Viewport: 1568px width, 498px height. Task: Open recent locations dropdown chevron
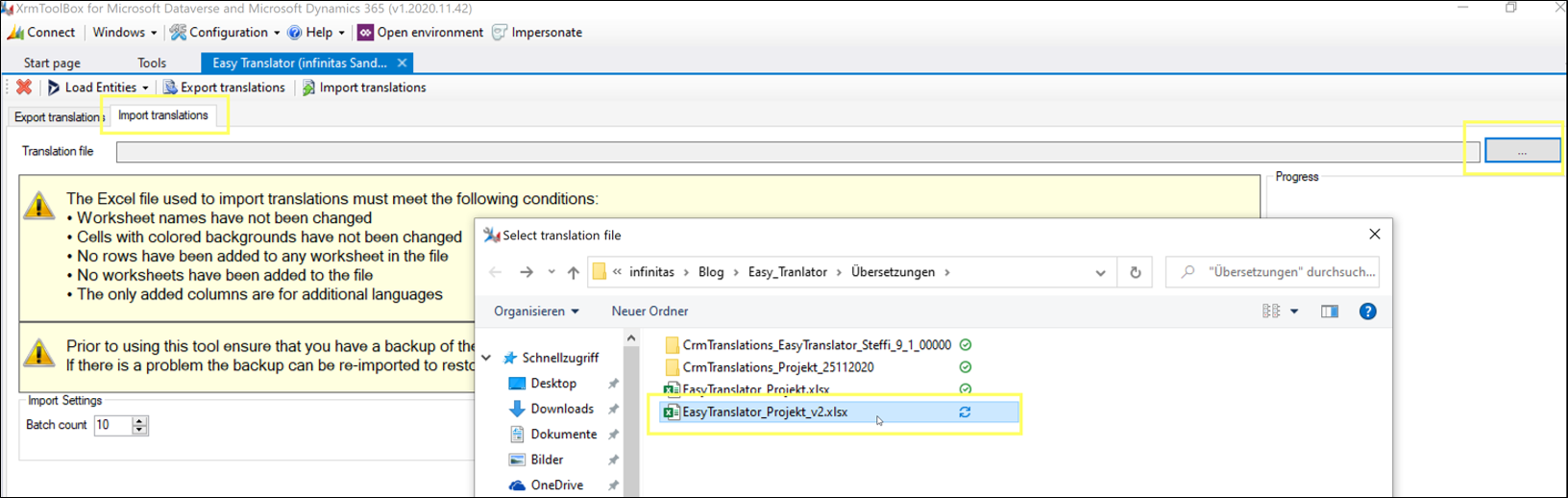pos(551,273)
